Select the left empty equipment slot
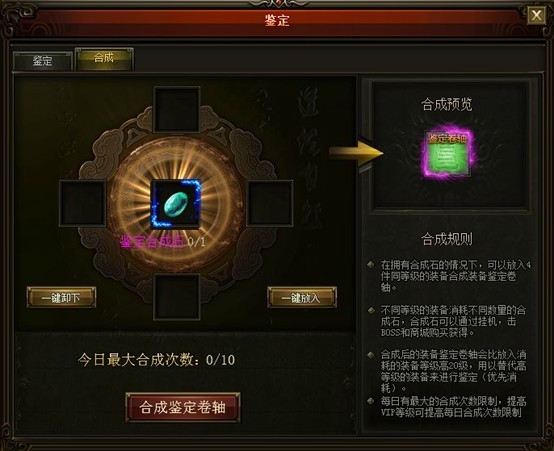 (83, 203)
